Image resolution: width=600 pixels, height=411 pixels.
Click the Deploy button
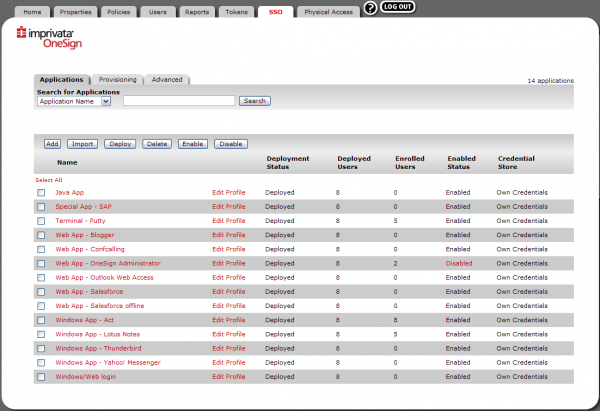[120, 144]
